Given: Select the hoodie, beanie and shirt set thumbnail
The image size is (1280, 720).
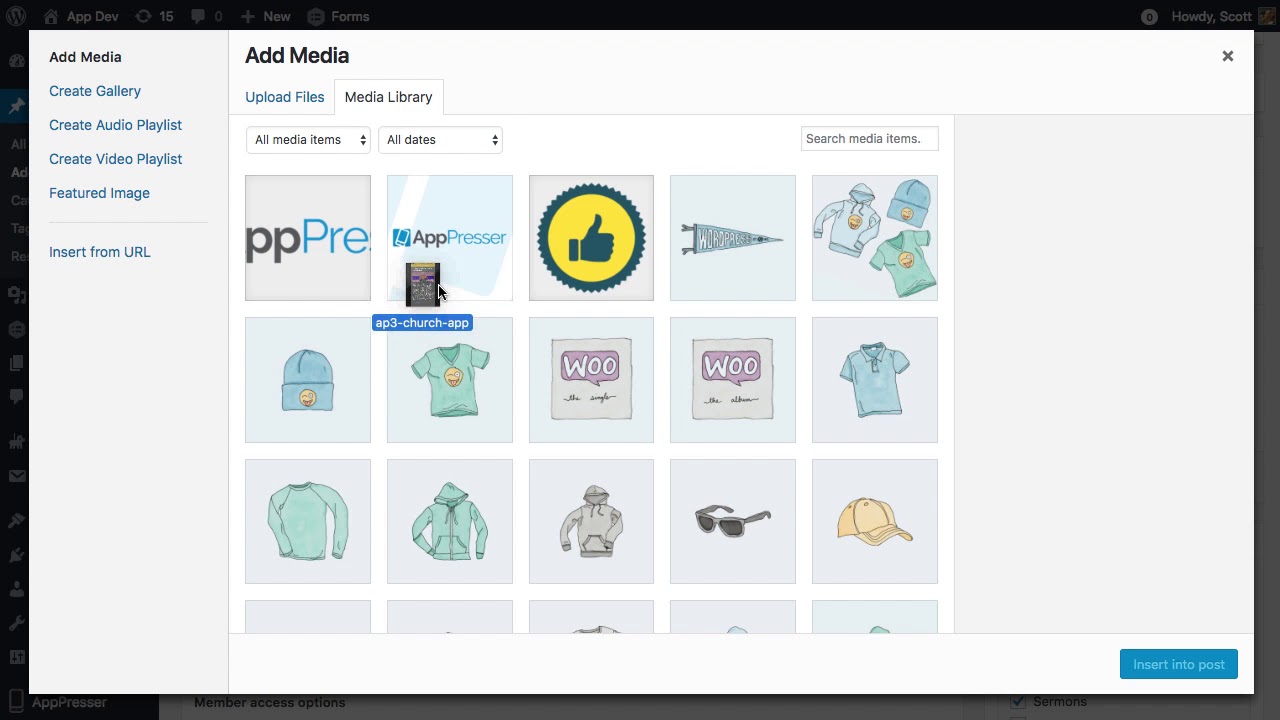Looking at the screenshot, I should pyautogui.click(x=875, y=238).
